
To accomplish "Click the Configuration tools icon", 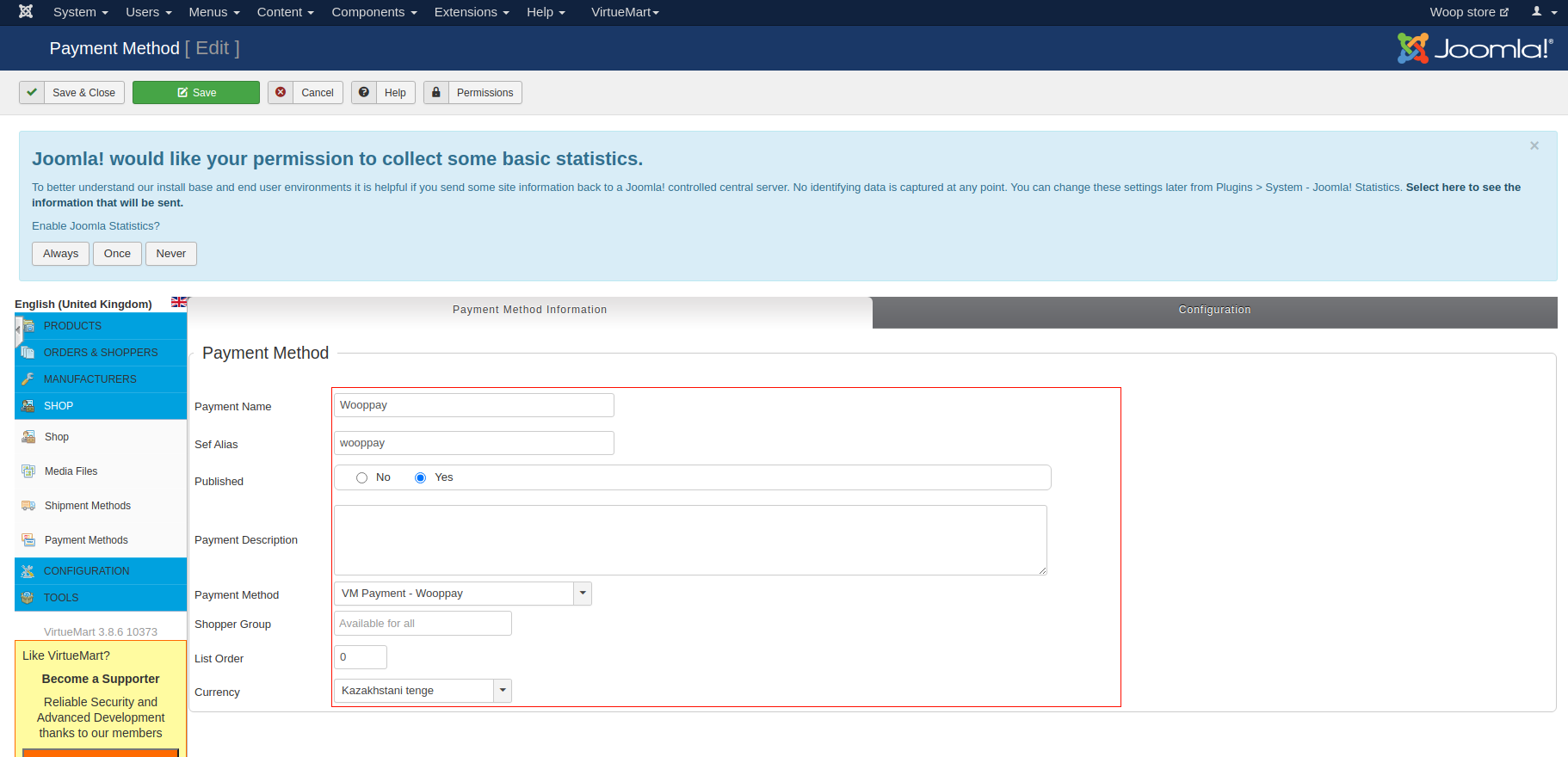I will 28,571.
